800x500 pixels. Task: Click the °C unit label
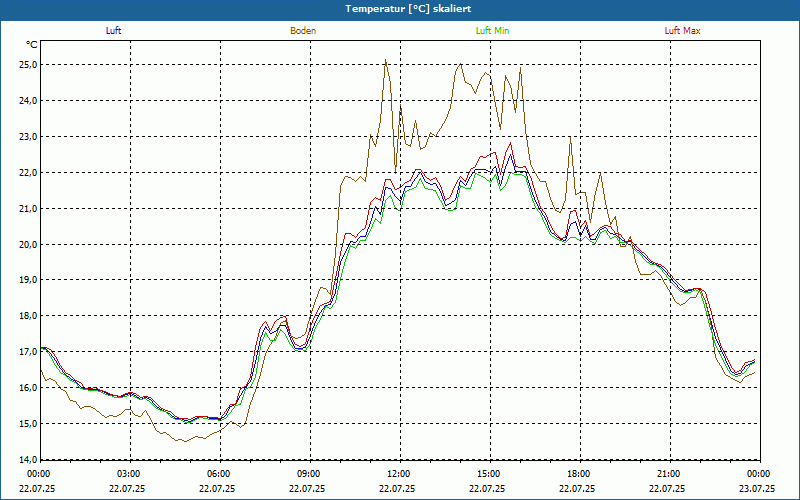(32, 45)
